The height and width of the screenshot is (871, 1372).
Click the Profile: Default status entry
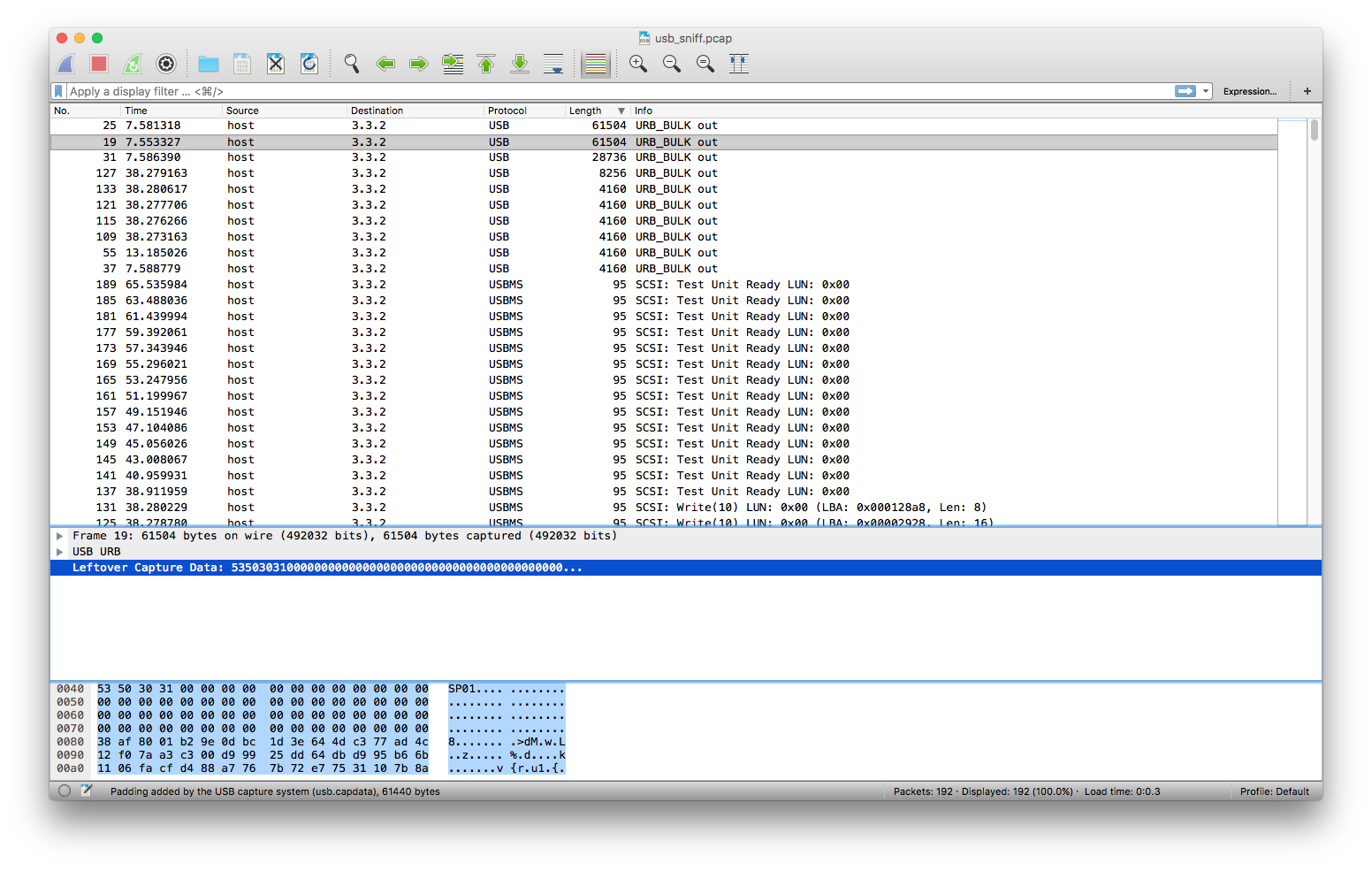click(1274, 791)
